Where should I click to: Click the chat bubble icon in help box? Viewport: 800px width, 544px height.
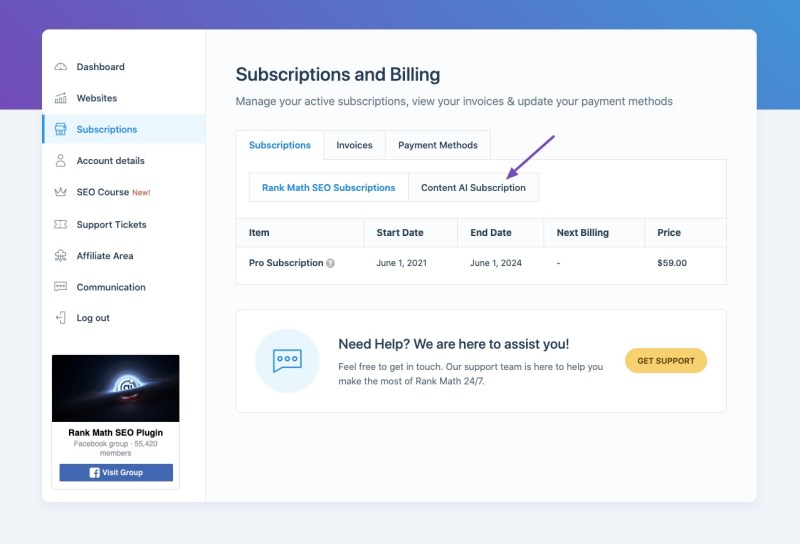click(x=287, y=361)
